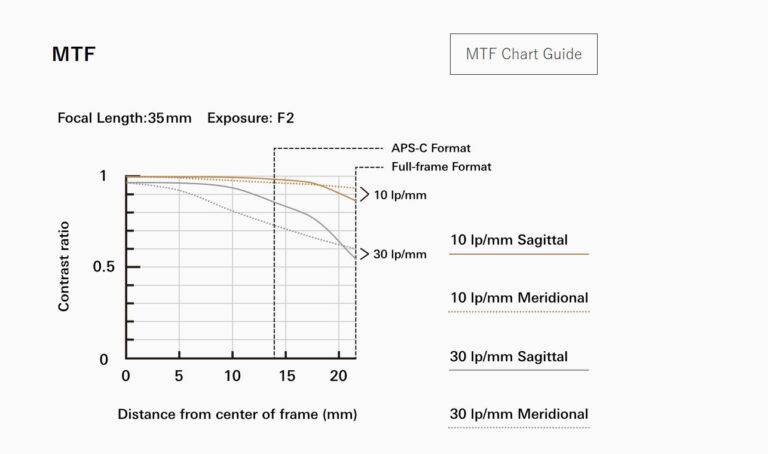
Task: Click the Focal Length:35mm text
Action: [x=125, y=118]
